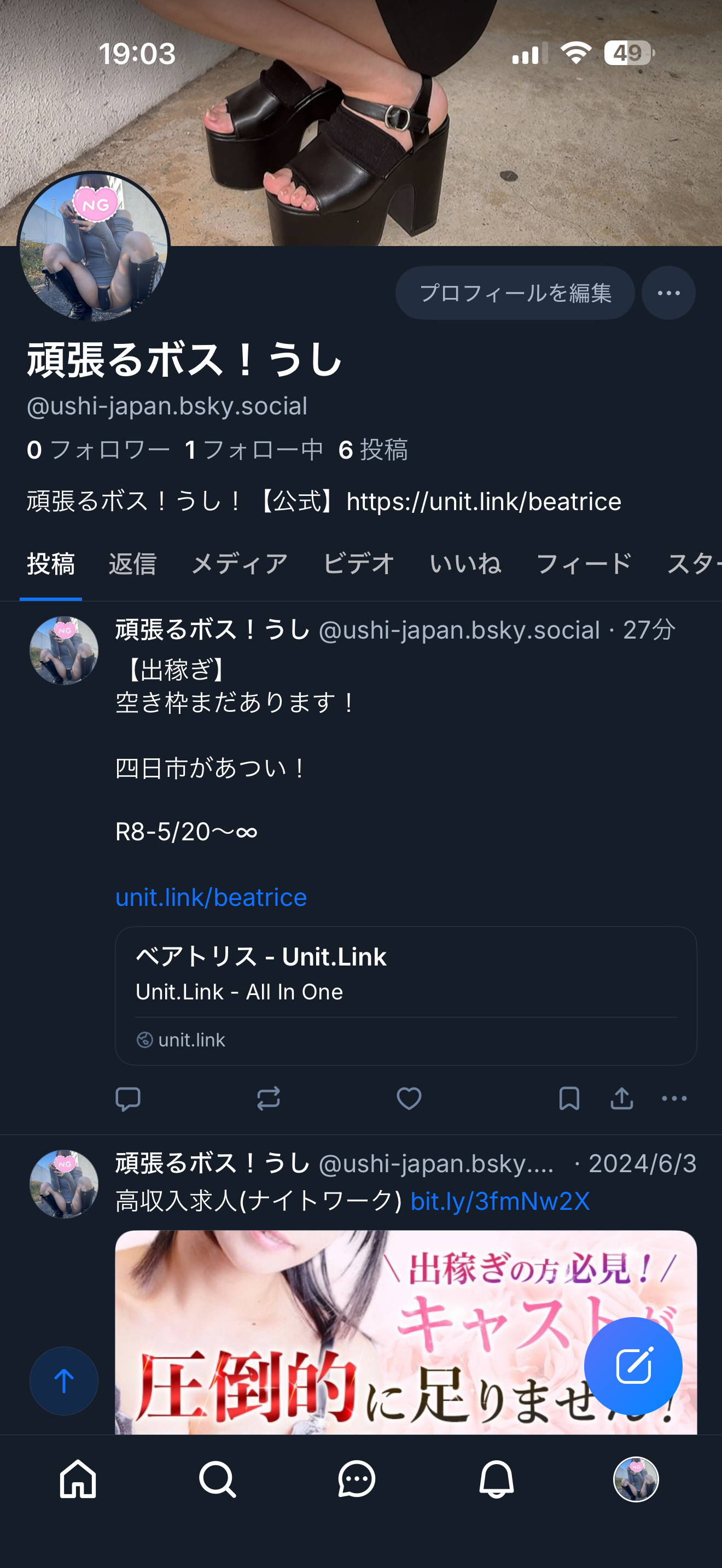Image resolution: width=722 pixels, height=1568 pixels.
Task: Open the Chat messages icon
Action: pyautogui.click(x=357, y=1479)
